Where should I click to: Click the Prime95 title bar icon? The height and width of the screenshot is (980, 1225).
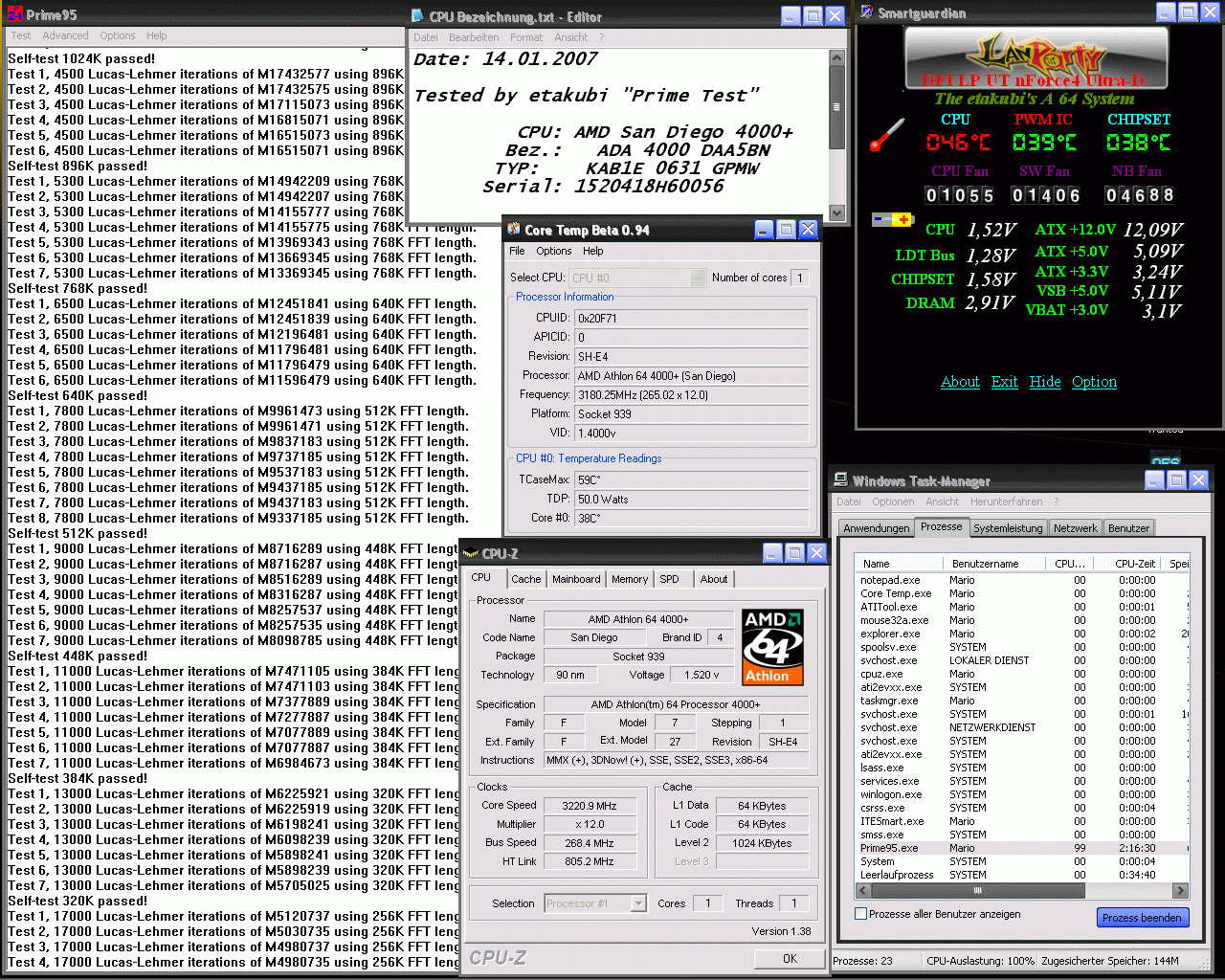[x=14, y=14]
